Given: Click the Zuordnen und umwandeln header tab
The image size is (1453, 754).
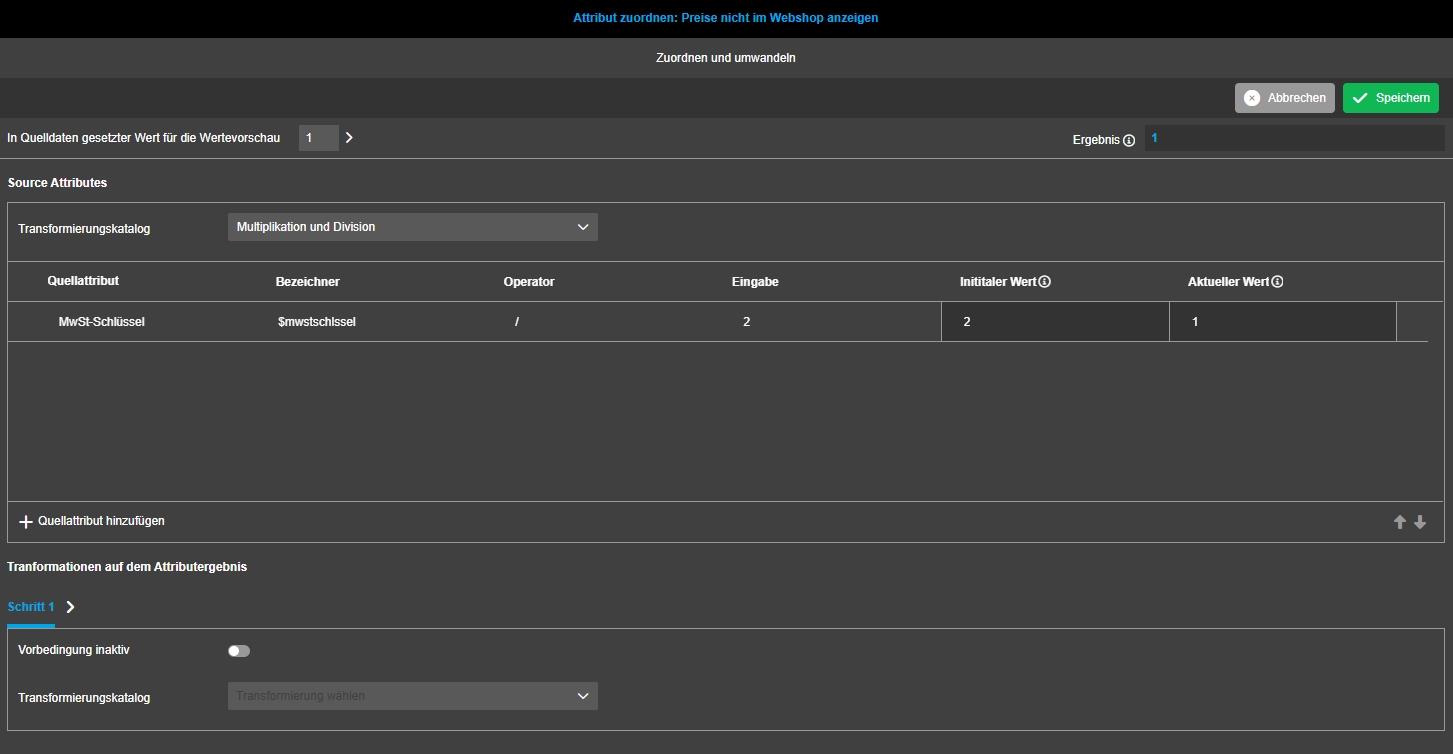Looking at the screenshot, I should [725, 58].
